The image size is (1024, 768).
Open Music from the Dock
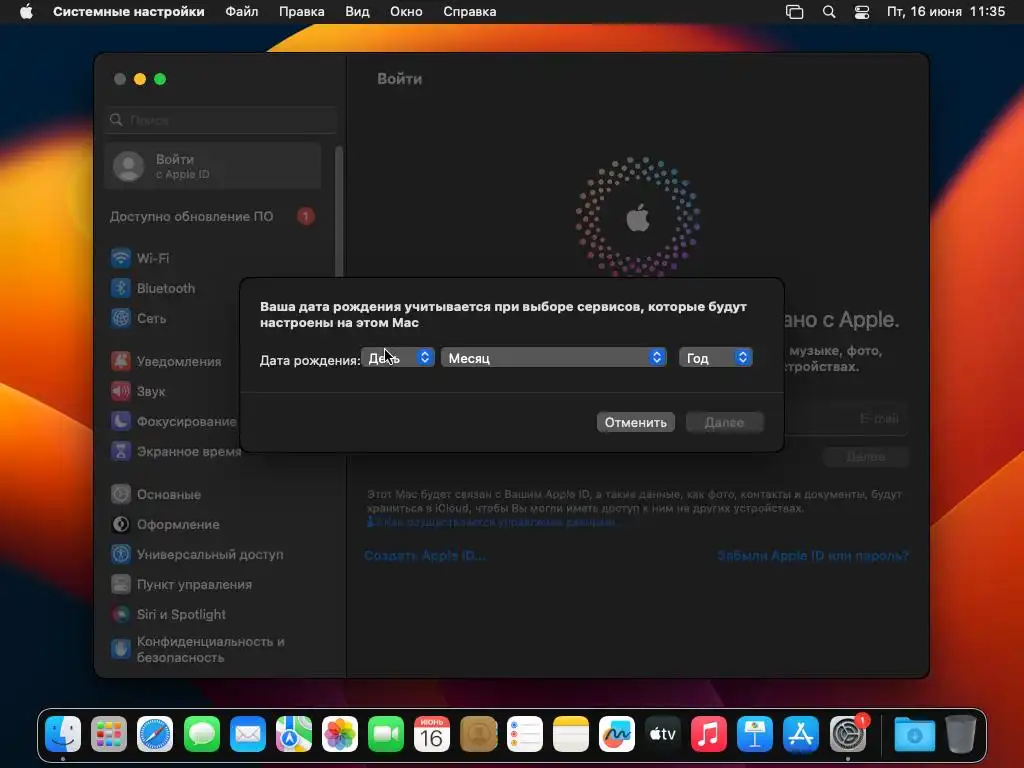[709, 734]
